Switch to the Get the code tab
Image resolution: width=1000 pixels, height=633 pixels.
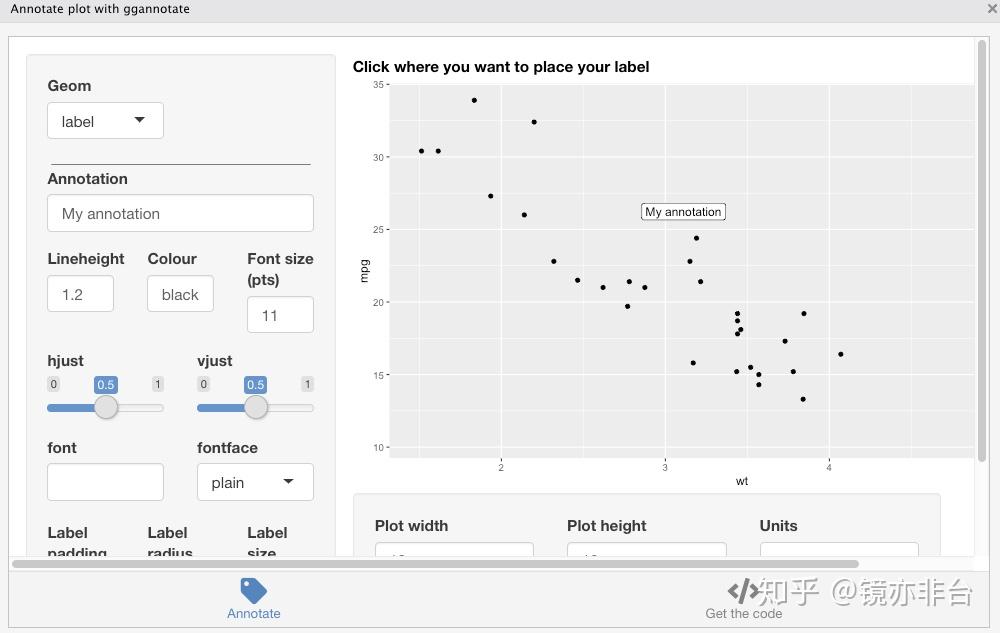coord(743,612)
